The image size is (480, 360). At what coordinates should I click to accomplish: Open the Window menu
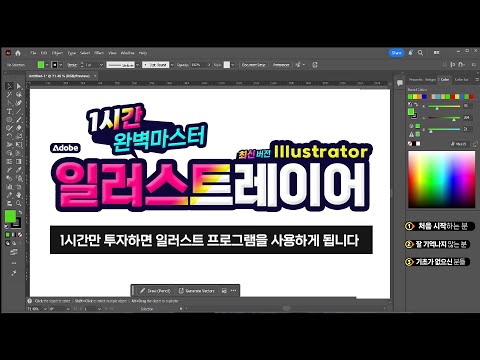pyautogui.click(x=128, y=53)
